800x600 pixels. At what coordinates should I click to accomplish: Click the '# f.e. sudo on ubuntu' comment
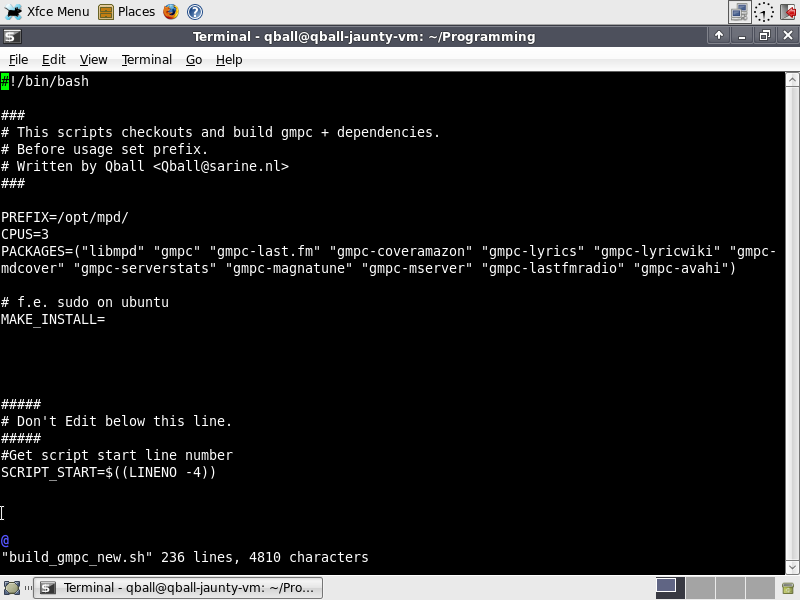click(x=85, y=302)
